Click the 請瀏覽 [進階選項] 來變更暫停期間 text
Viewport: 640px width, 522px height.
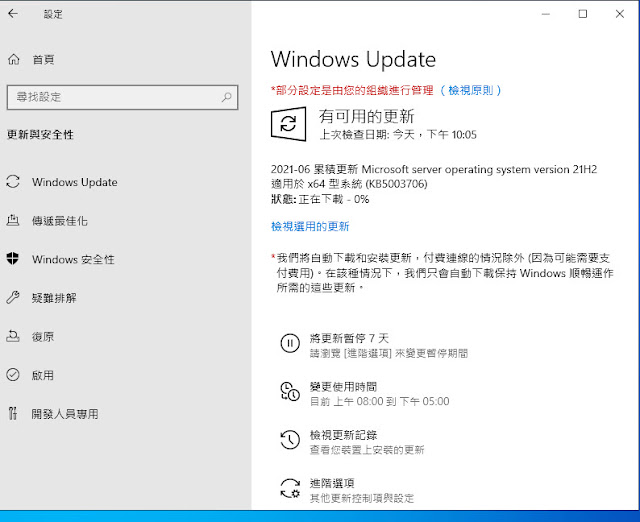tap(389, 353)
